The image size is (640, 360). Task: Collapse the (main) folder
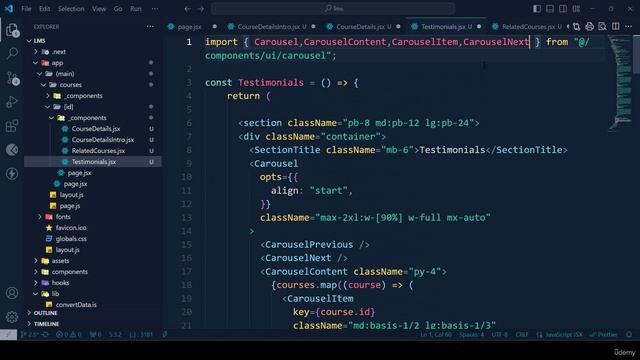pyautogui.click(x=40, y=74)
